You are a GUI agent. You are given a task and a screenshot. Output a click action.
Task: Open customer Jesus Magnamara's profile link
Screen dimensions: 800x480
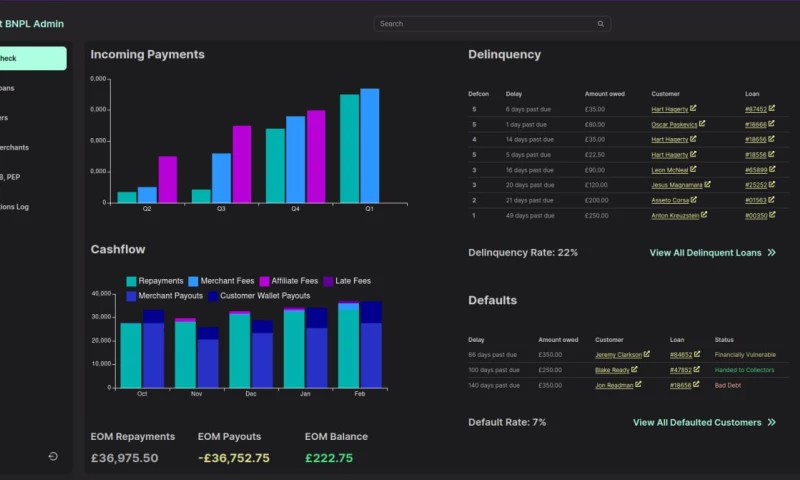click(x=676, y=185)
